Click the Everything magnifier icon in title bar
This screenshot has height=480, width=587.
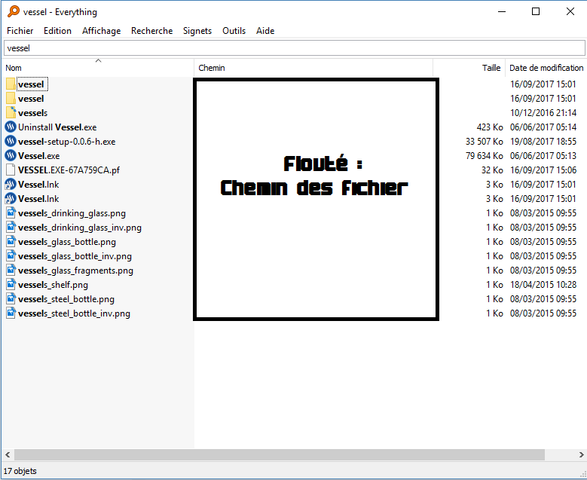click(13, 11)
